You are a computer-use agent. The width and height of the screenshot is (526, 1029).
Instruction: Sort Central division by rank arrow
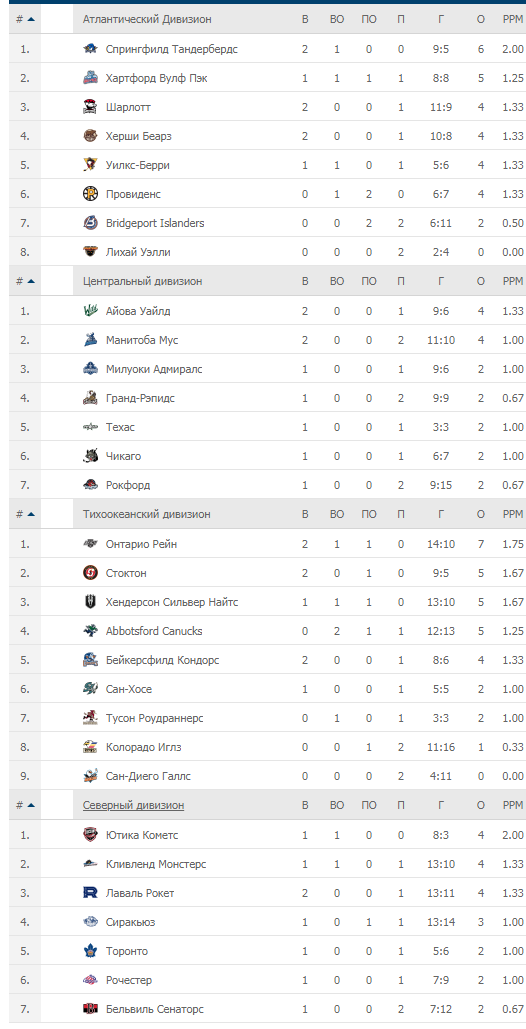click(x=31, y=282)
